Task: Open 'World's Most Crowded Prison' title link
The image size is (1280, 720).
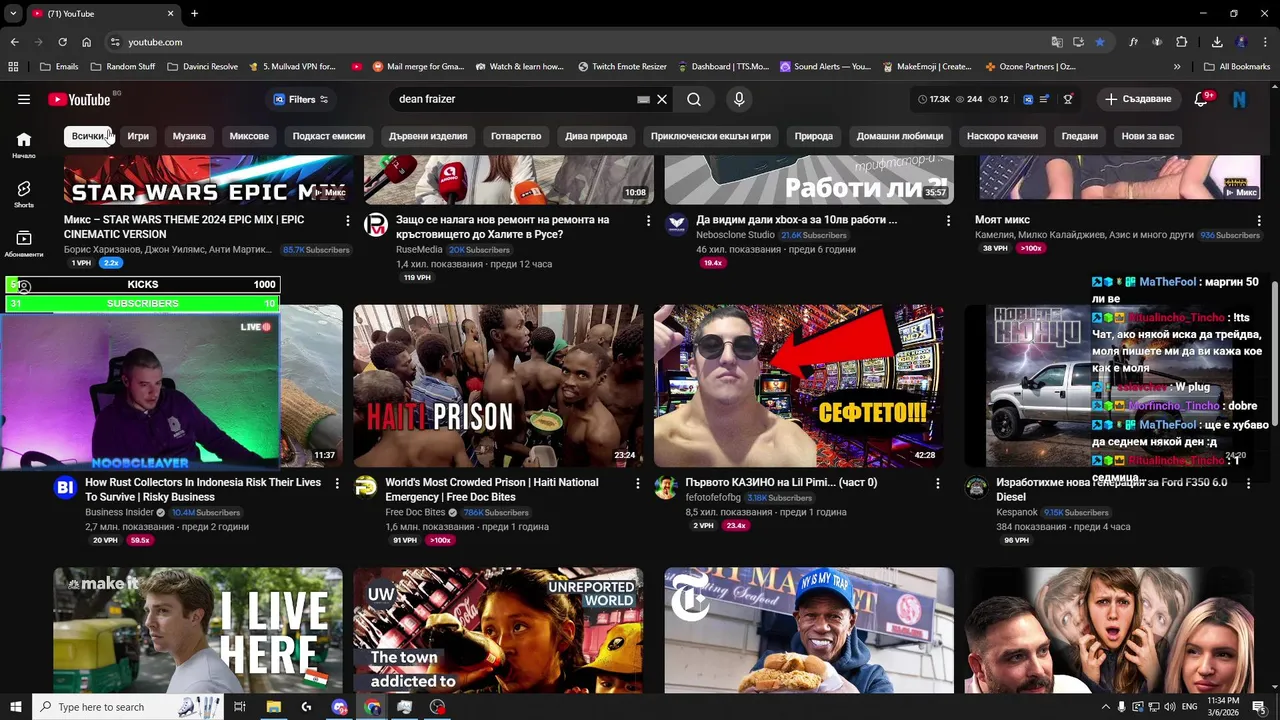Action: [x=492, y=489]
